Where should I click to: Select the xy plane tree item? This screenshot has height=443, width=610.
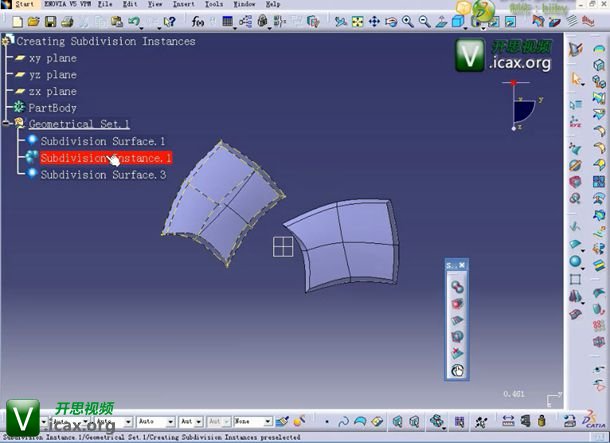click(52, 58)
